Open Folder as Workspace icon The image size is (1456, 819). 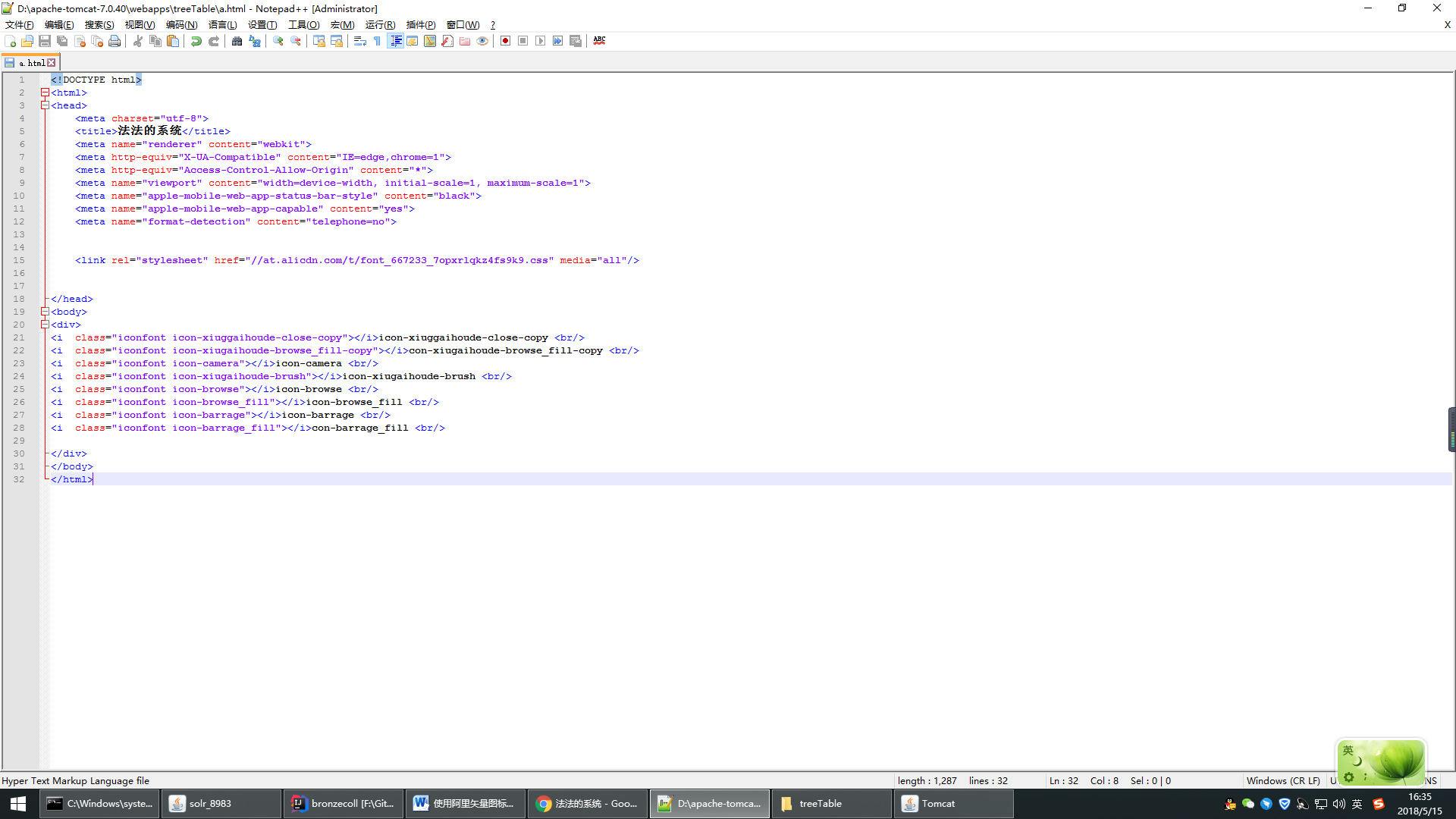click(x=465, y=41)
